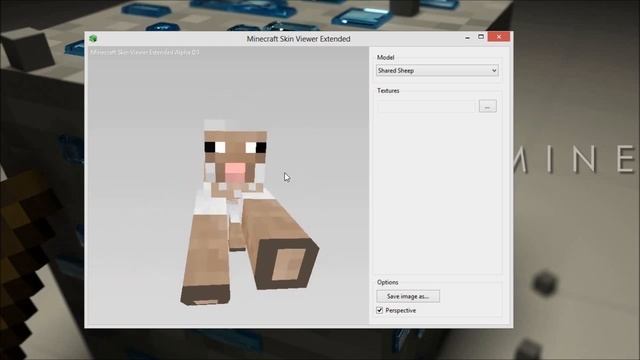Click the Textures browse (...) button
640x360 pixels.
(x=487, y=106)
